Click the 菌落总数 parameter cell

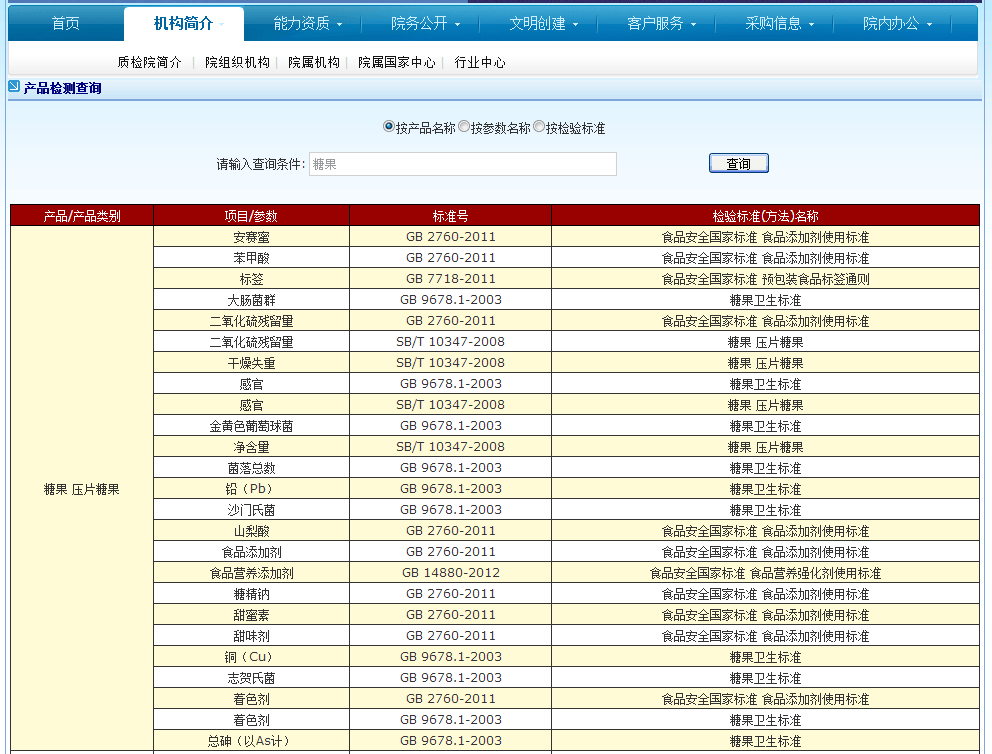coord(251,468)
